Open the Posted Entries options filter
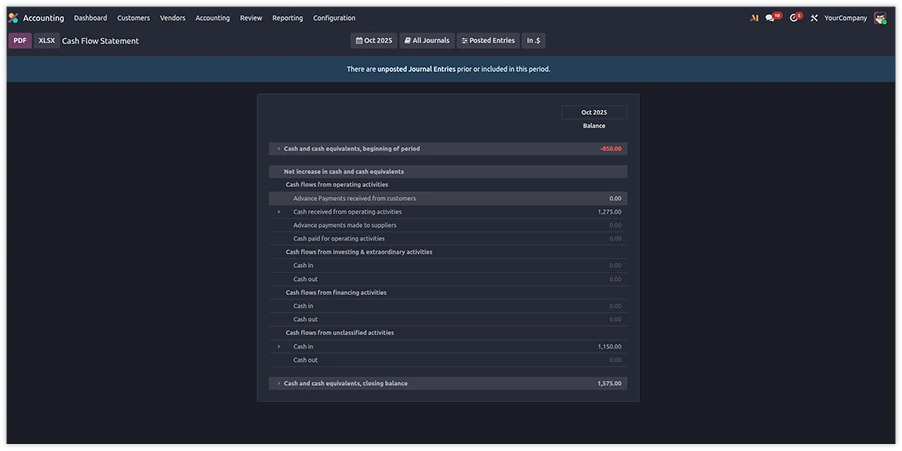 point(488,41)
